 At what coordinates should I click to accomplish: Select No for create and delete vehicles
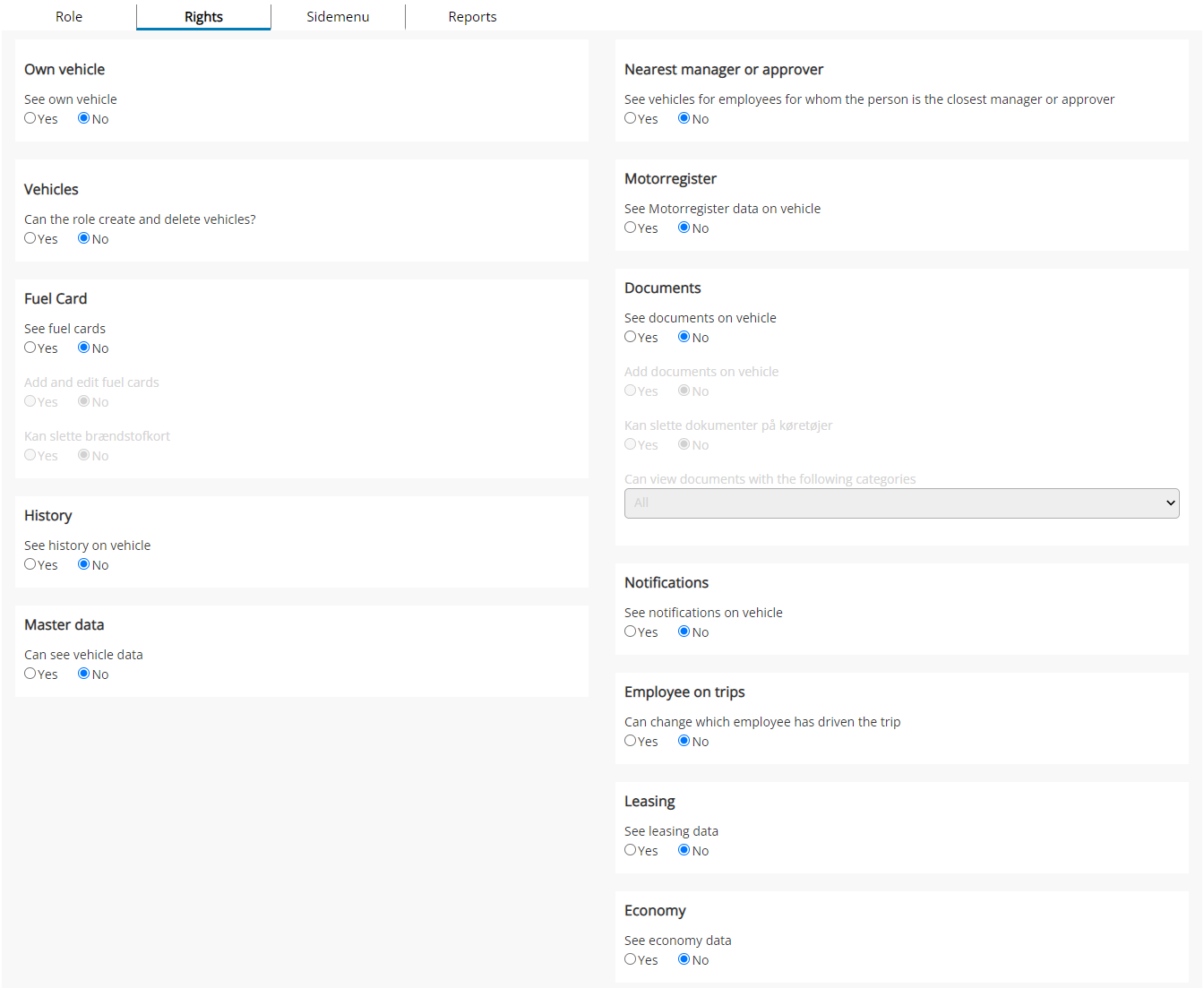click(x=84, y=238)
